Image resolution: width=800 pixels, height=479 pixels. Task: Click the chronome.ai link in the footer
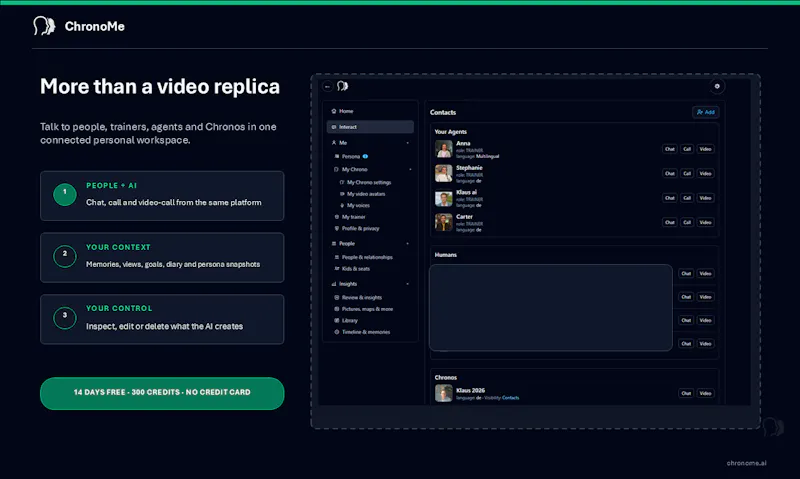746,463
